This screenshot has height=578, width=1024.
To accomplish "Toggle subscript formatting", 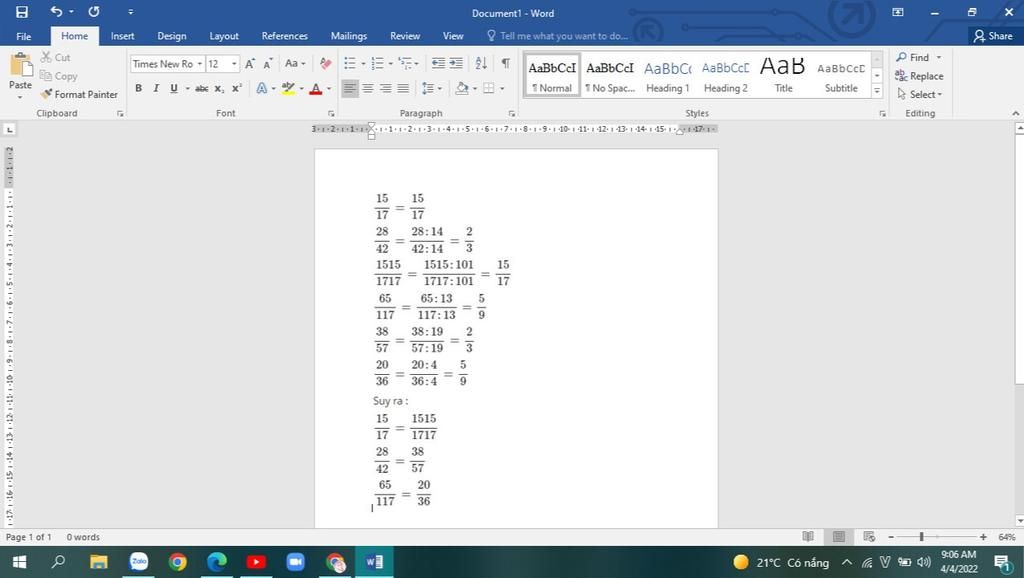I will [x=219, y=88].
